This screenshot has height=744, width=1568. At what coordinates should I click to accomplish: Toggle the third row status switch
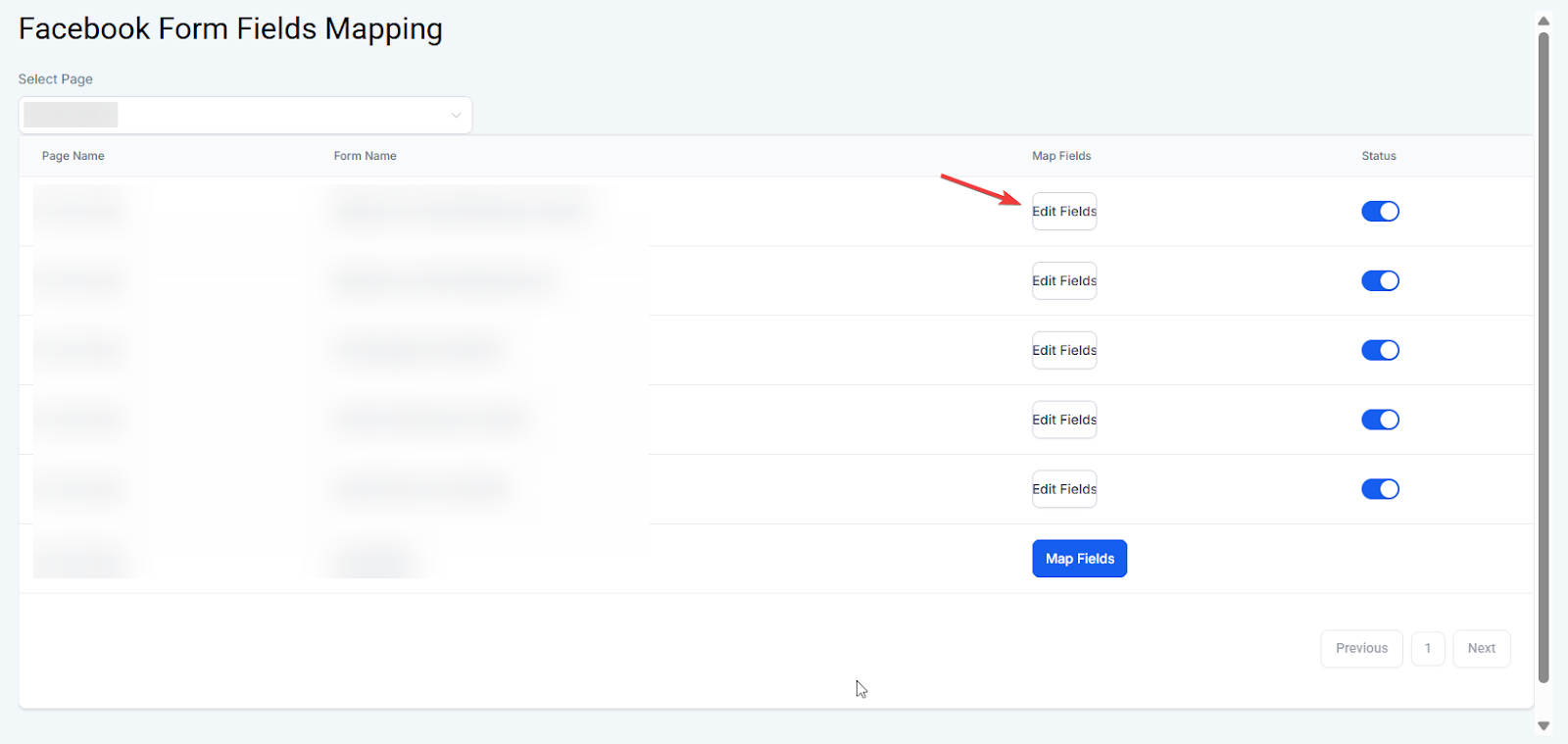pyautogui.click(x=1380, y=351)
